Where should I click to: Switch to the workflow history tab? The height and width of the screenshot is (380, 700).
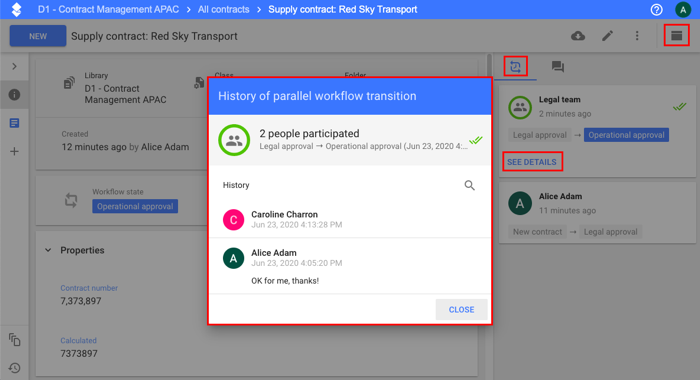pos(516,67)
